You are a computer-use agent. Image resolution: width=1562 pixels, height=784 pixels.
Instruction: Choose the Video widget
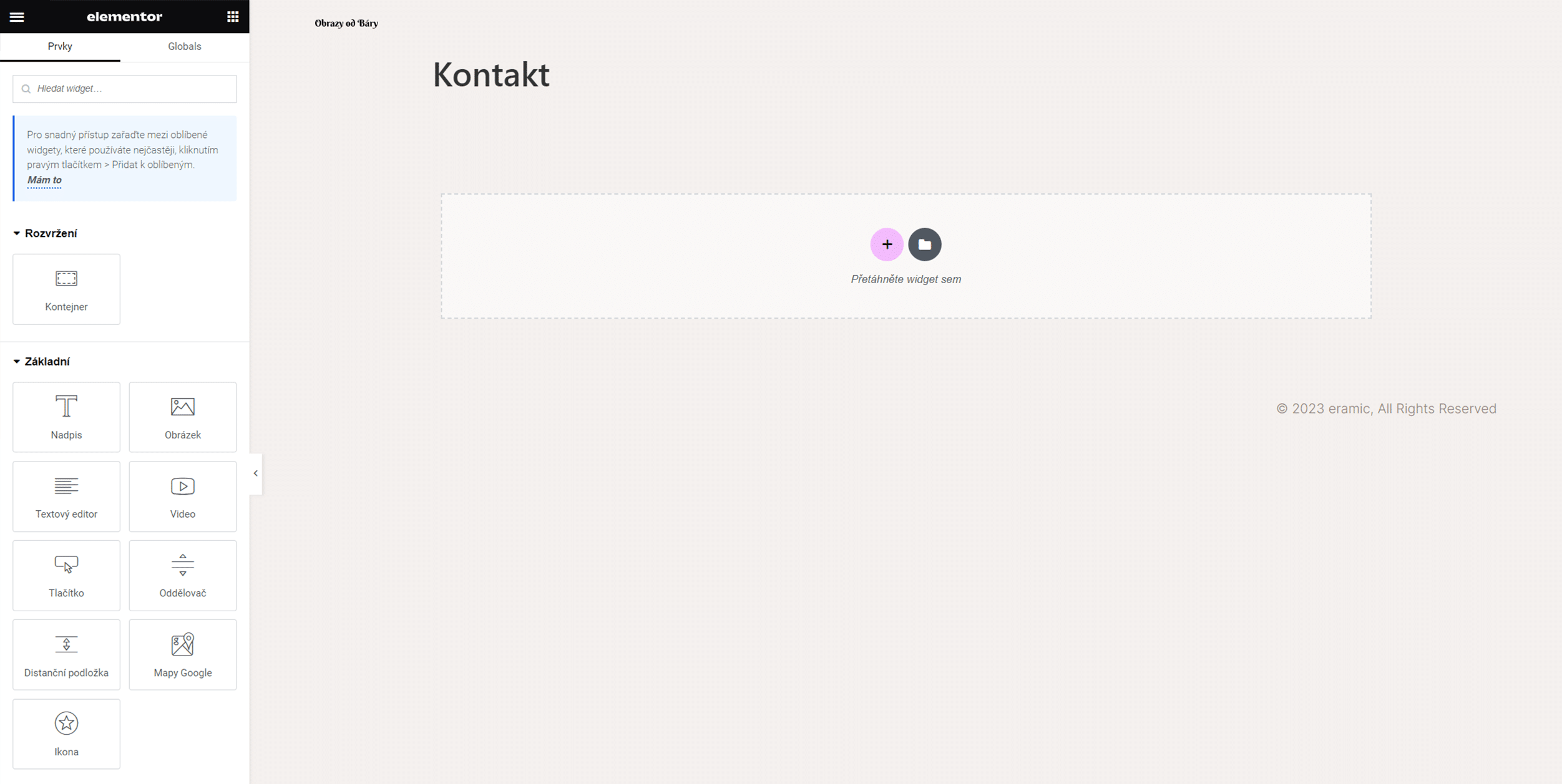click(183, 496)
